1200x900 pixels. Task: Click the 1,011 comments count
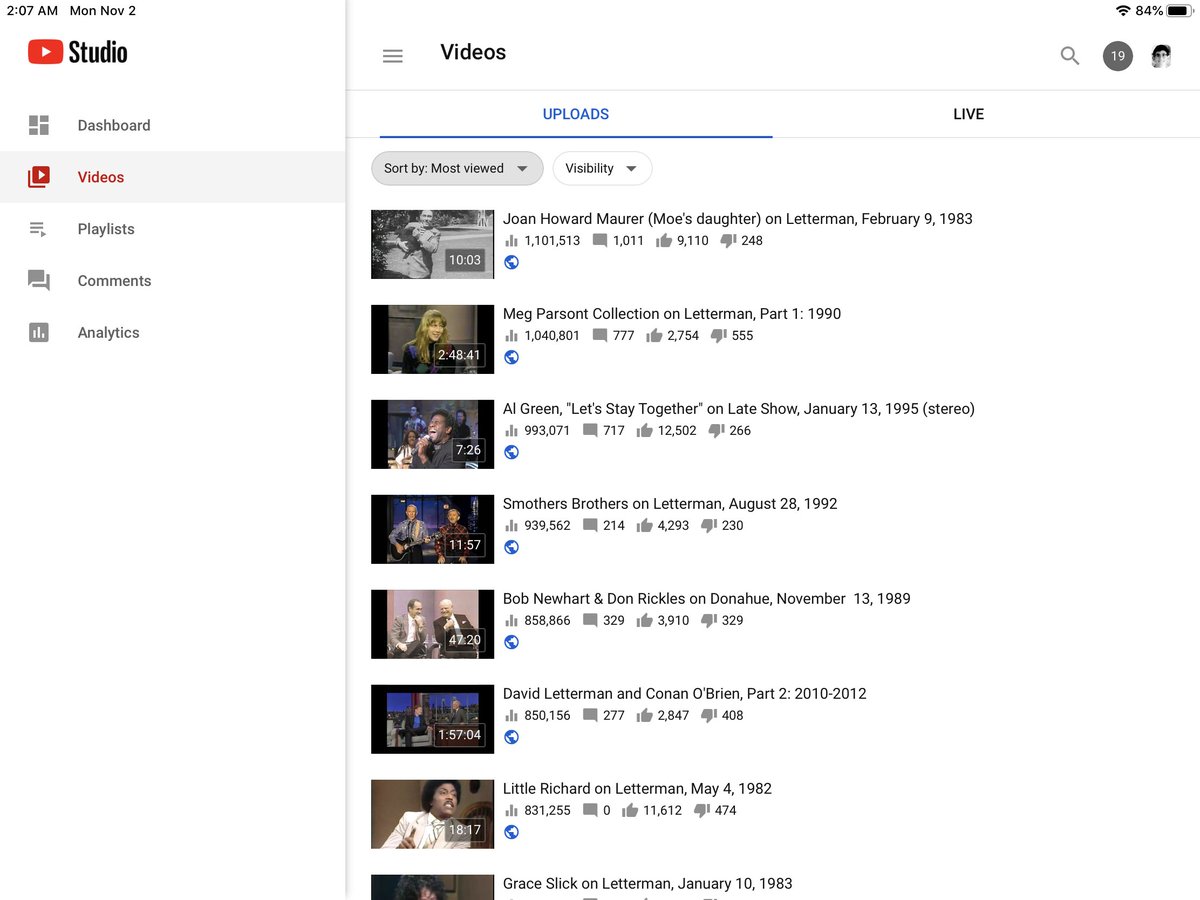click(628, 241)
